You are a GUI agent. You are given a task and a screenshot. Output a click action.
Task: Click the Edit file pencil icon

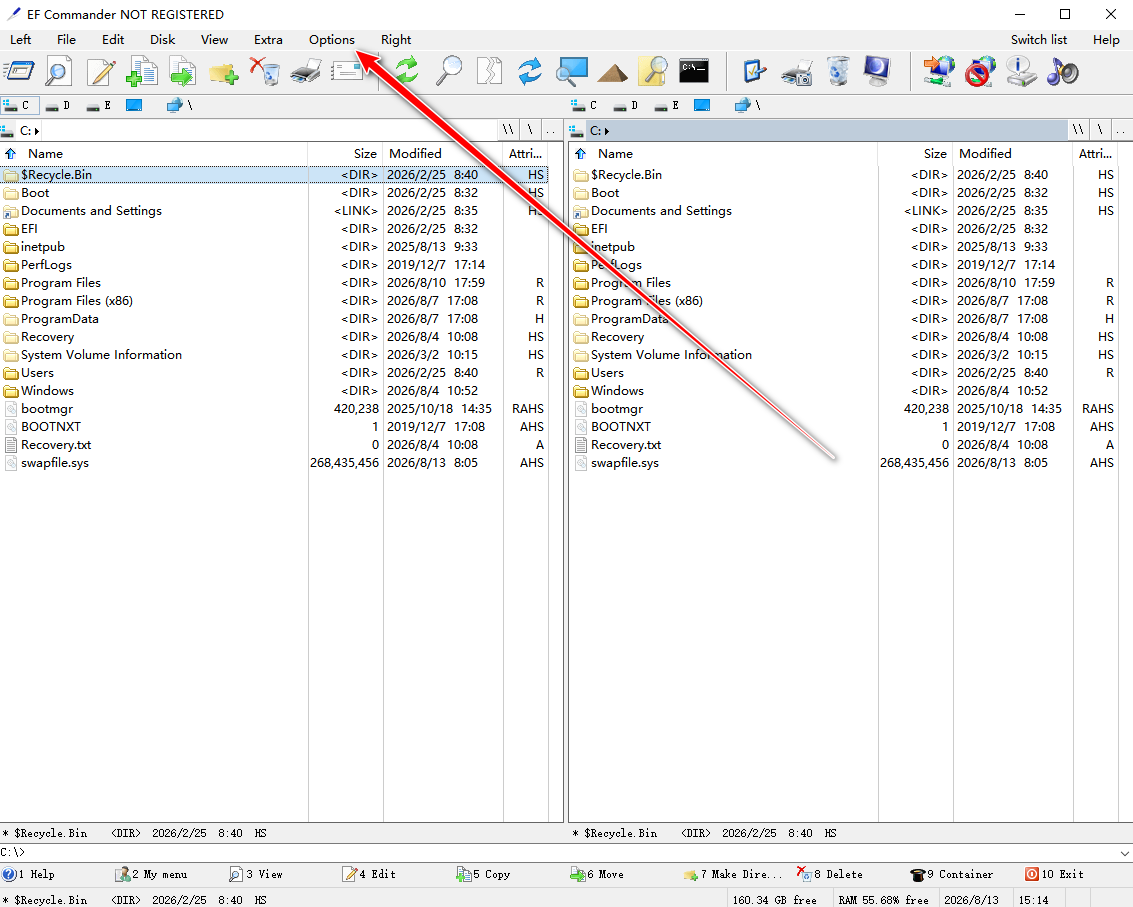[x=100, y=71]
